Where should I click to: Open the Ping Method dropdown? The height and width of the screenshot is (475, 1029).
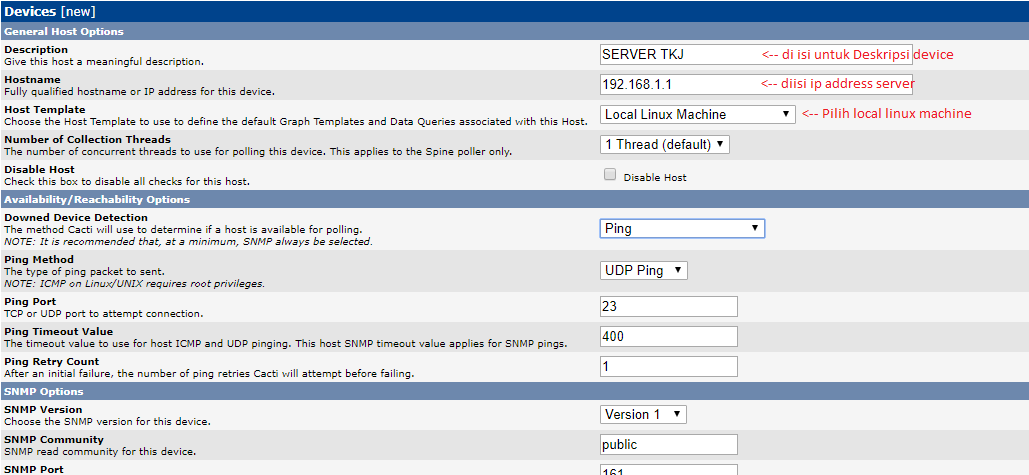pos(643,270)
